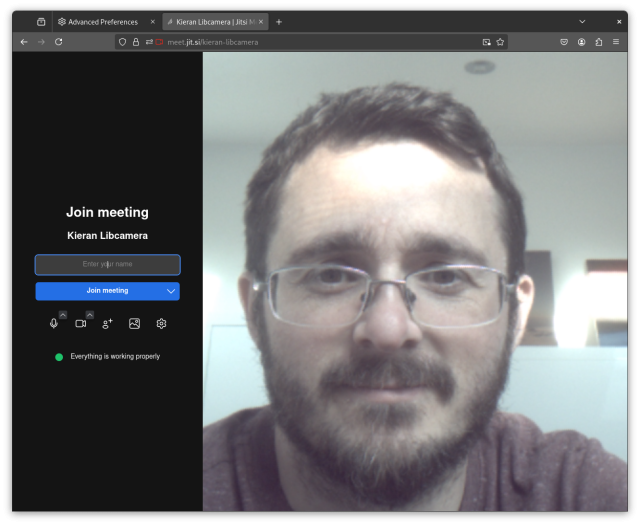The image size is (640, 525).
Task: Open the invite people icon
Action: click(108, 324)
